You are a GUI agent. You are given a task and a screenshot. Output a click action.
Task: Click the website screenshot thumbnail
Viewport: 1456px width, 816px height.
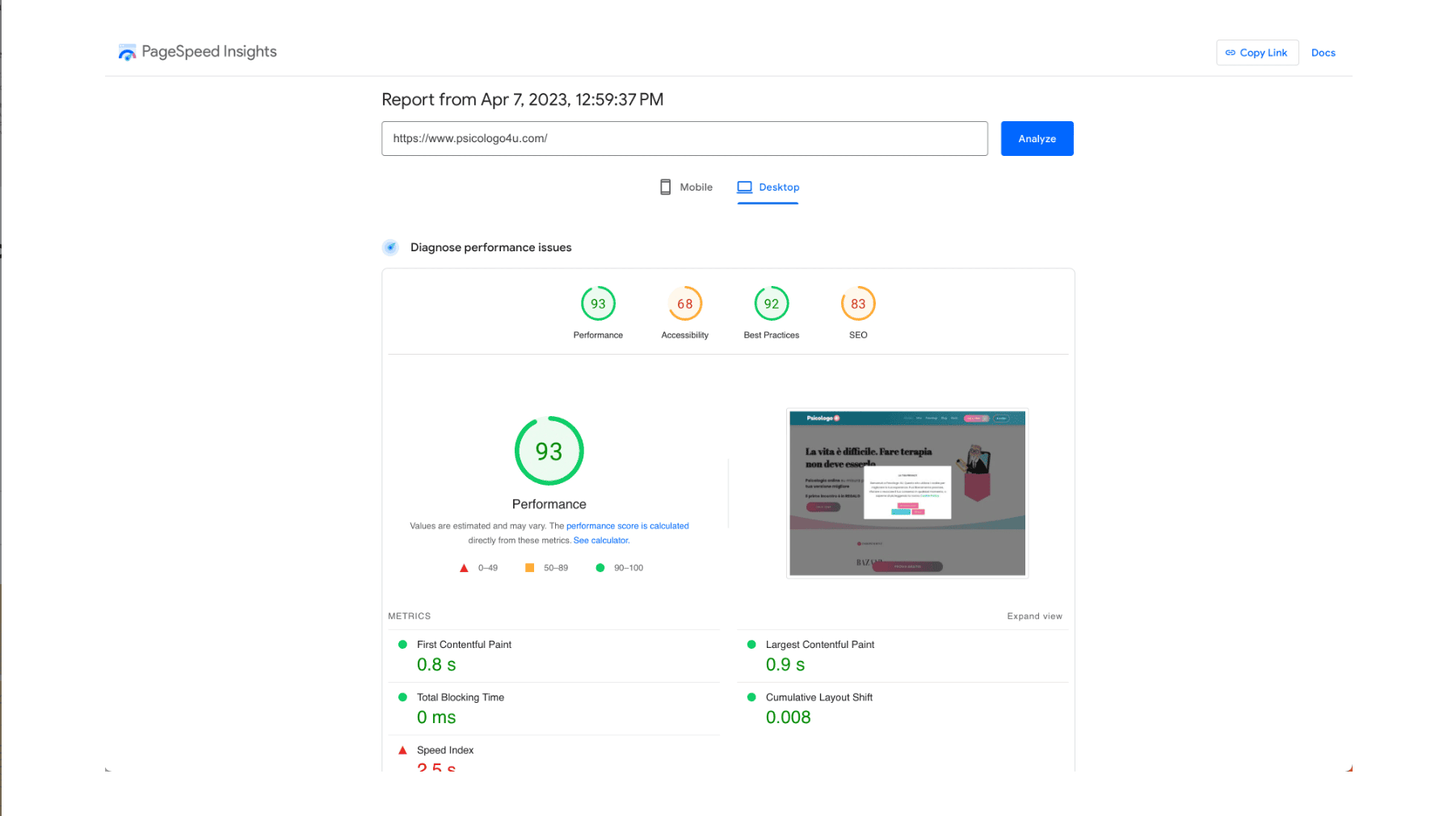coord(907,494)
